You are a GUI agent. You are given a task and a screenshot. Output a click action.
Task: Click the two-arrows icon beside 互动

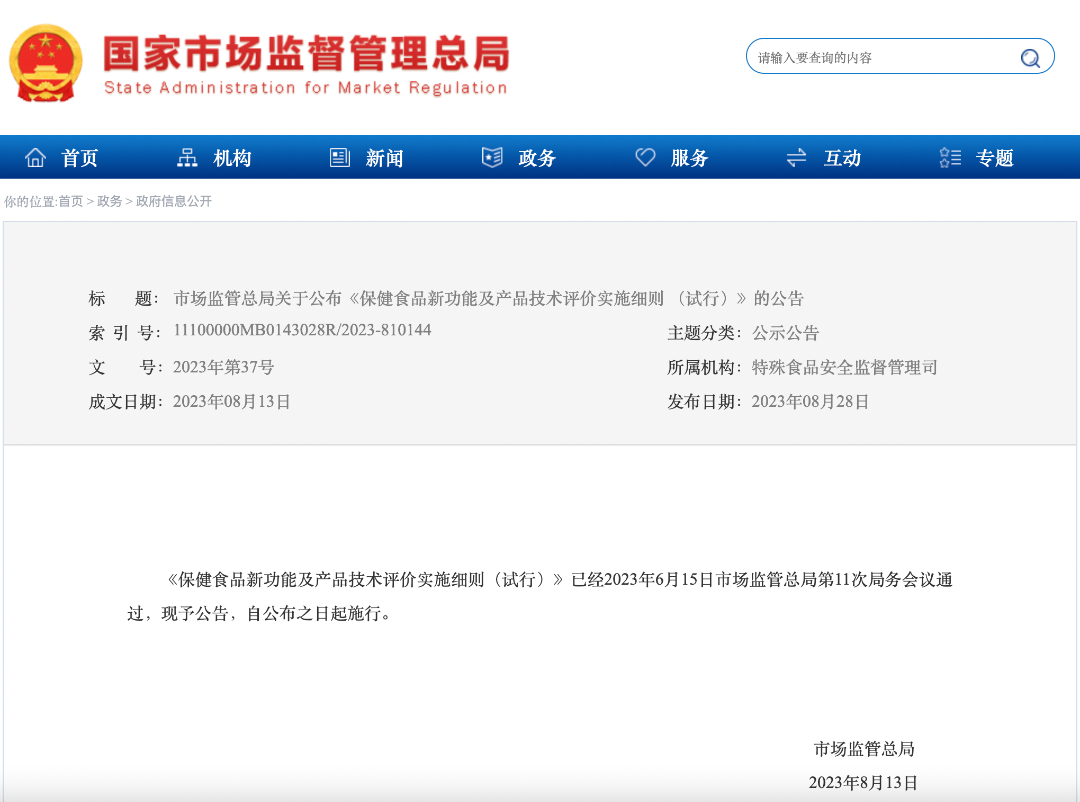point(797,157)
